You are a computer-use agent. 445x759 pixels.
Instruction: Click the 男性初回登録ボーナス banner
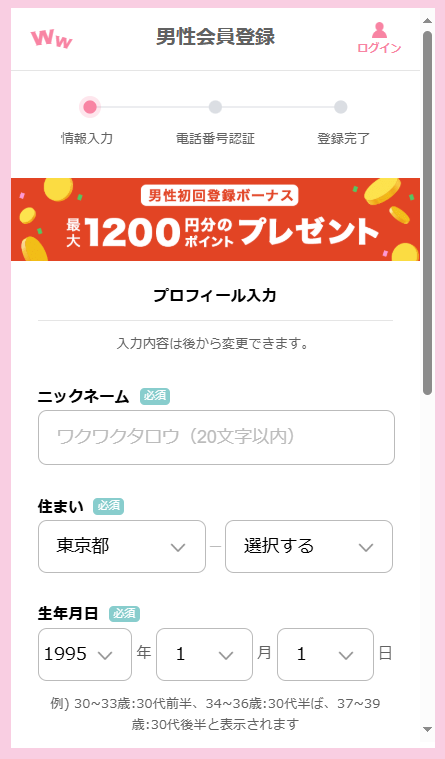pos(215,219)
